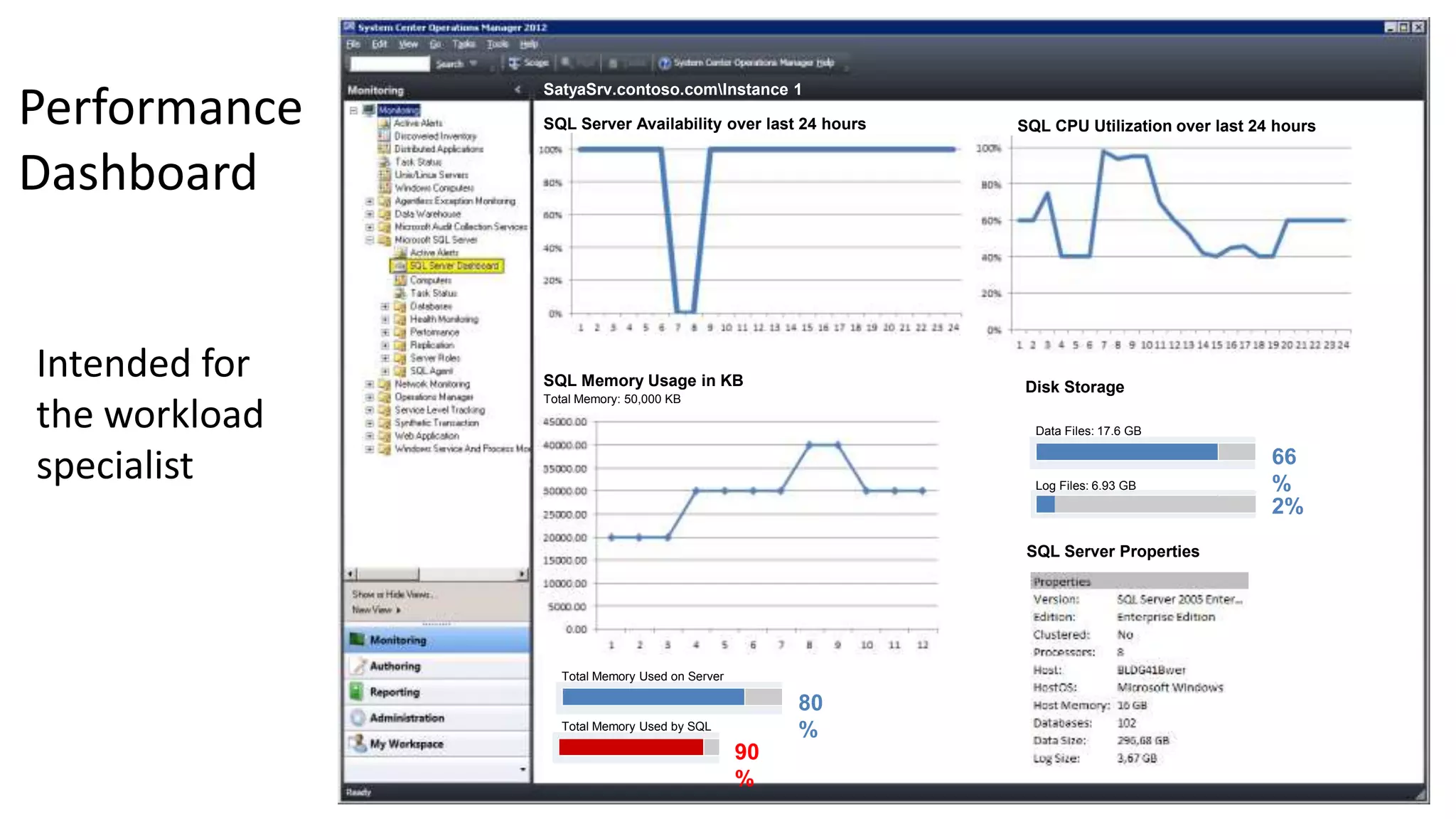Expand the Health Monitoring folder
This screenshot has width=1456, height=819.
tap(385, 319)
